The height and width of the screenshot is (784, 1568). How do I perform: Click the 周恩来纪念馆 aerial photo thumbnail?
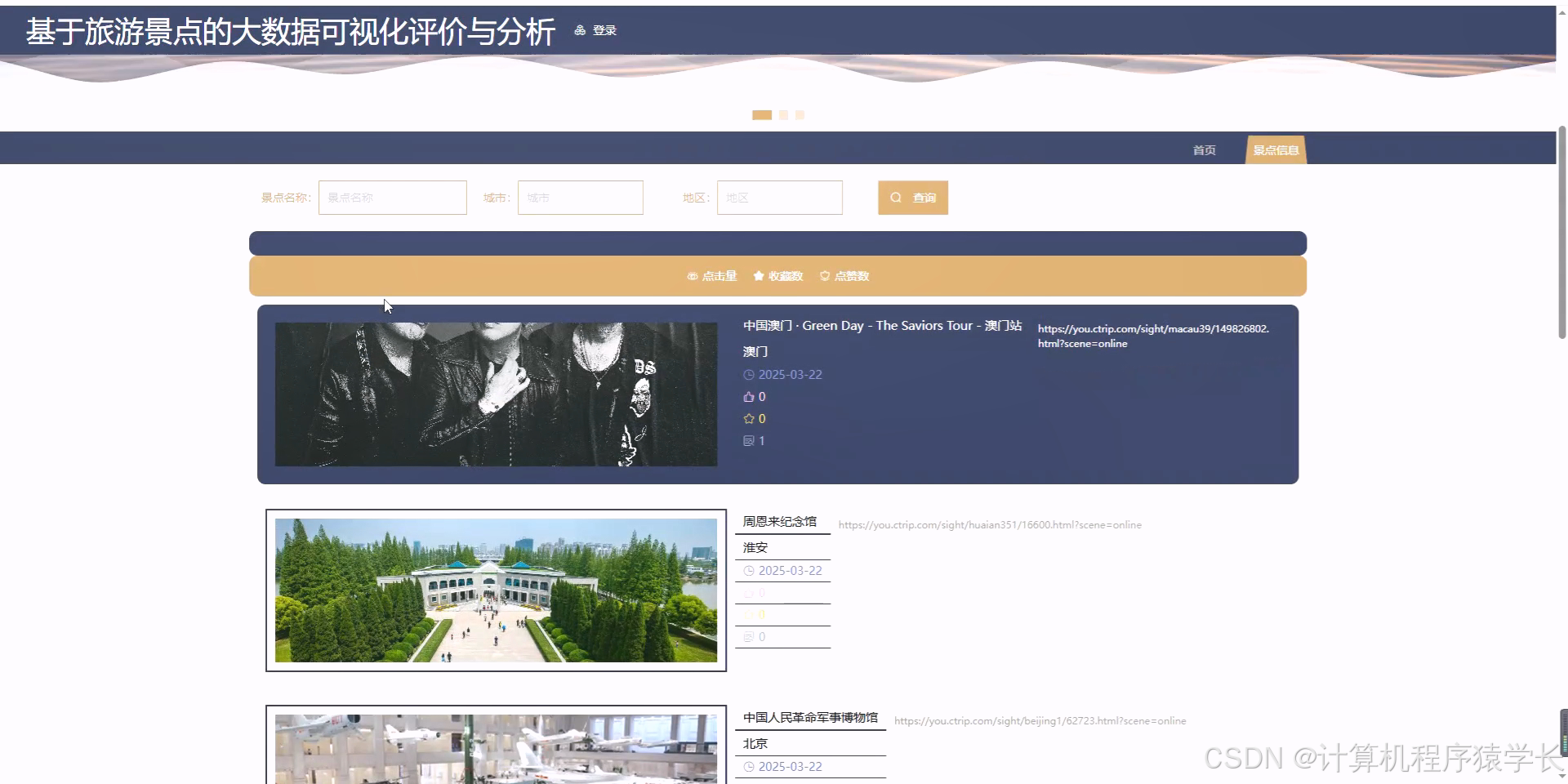495,590
